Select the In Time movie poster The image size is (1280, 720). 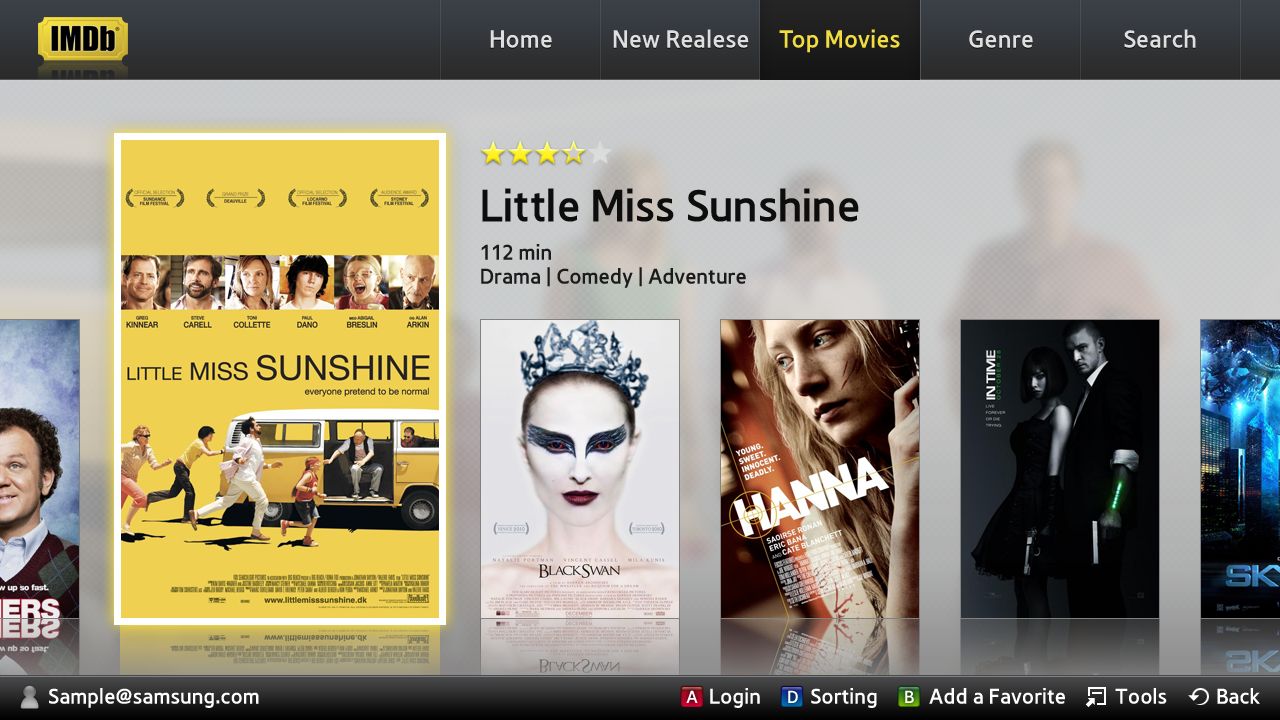tap(1060, 469)
